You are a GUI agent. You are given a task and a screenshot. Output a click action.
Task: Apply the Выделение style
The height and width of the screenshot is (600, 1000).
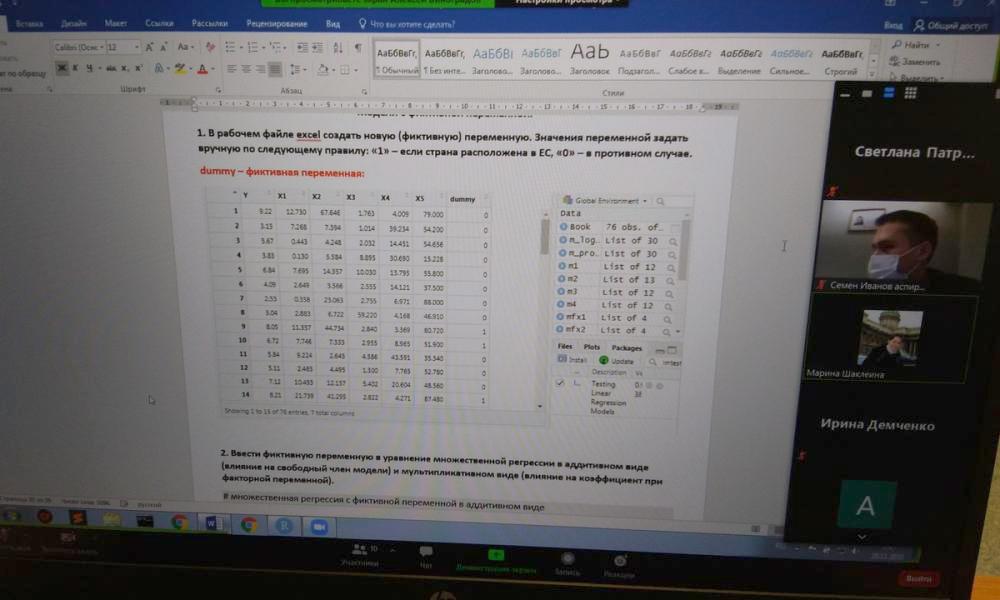740,62
